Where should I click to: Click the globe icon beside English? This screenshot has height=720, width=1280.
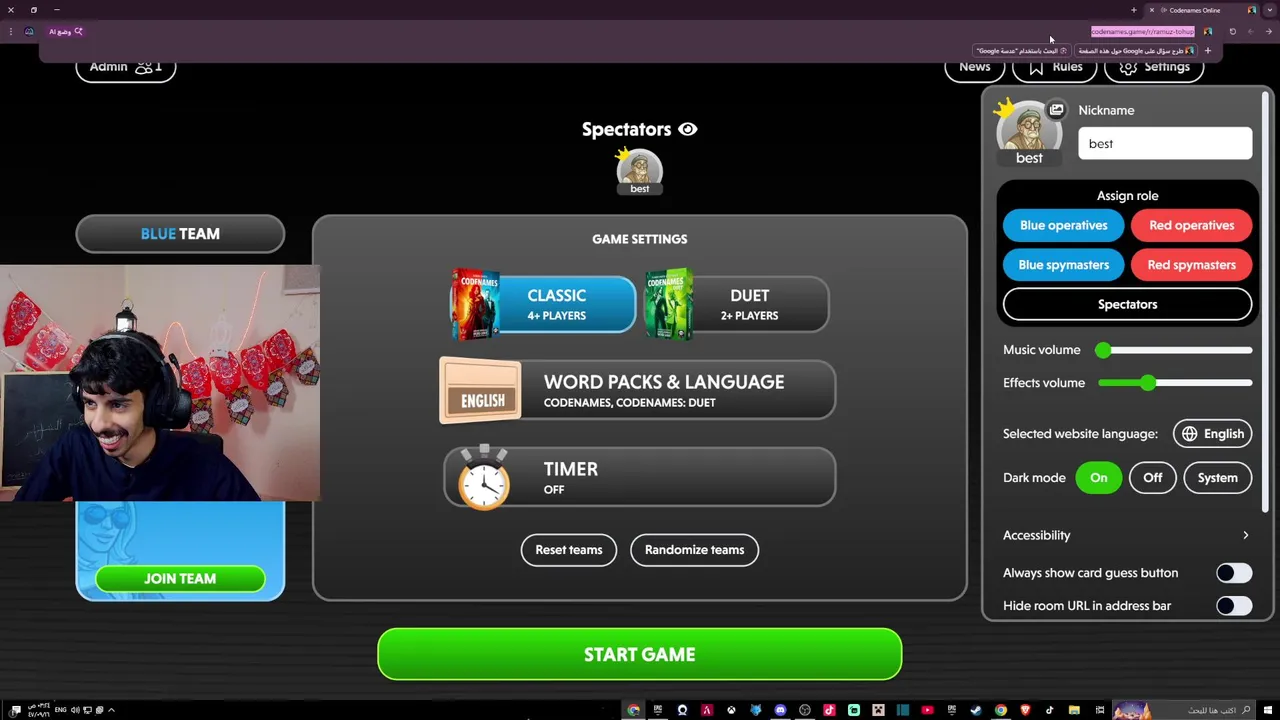[x=1189, y=434]
